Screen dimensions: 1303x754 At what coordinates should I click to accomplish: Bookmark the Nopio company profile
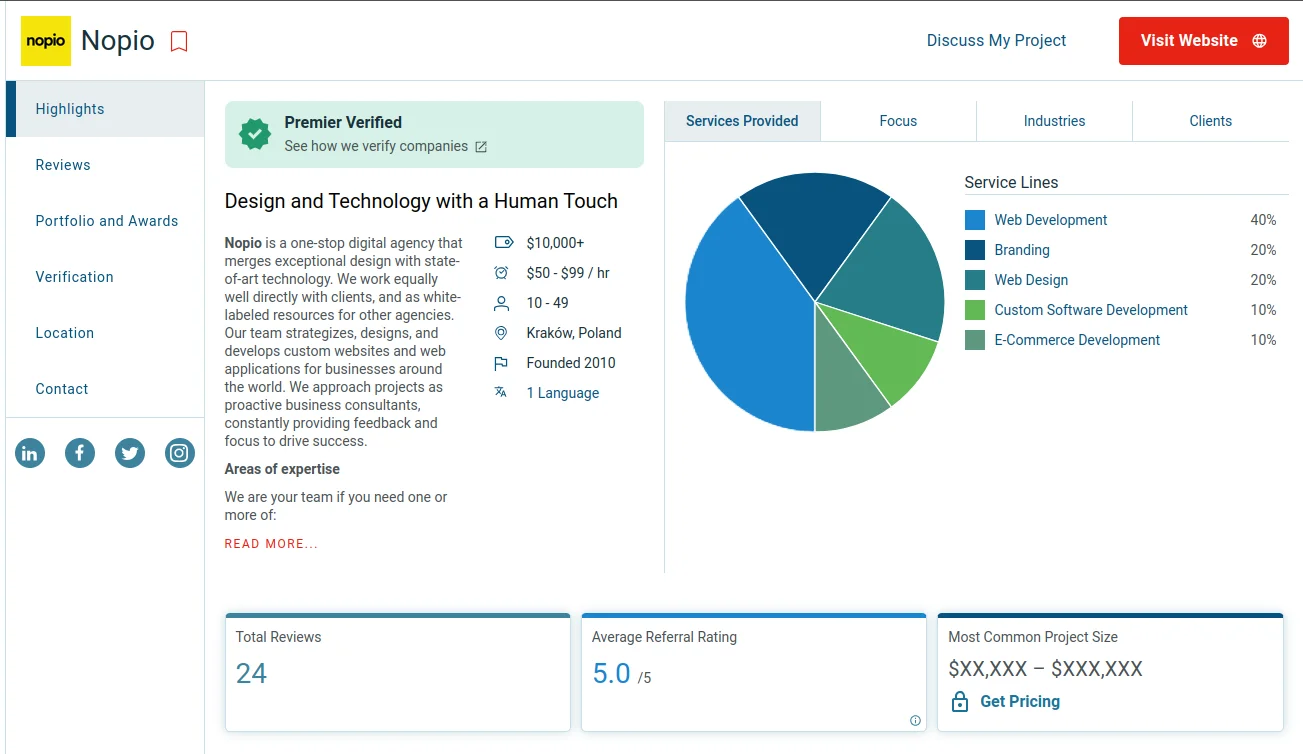coord(179,41)
